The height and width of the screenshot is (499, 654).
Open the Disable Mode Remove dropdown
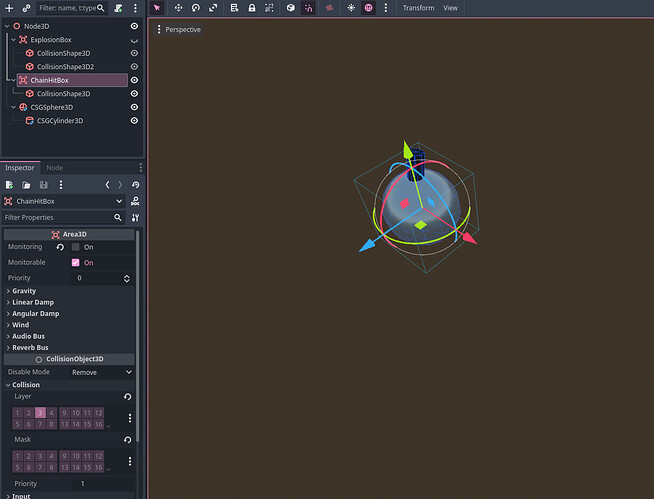tap(102, 372)
